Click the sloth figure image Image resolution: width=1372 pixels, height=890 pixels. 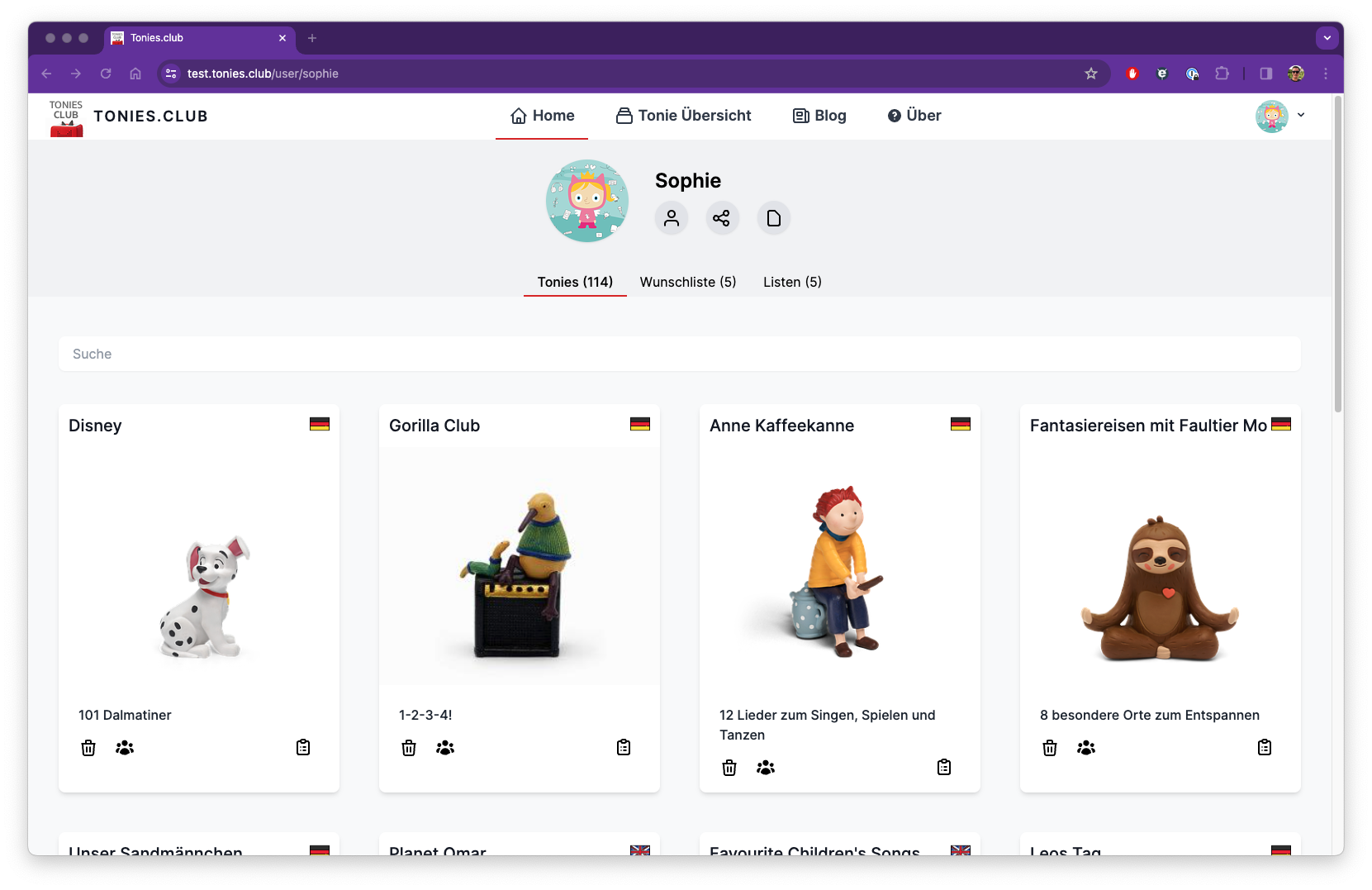coord(1160,588)
